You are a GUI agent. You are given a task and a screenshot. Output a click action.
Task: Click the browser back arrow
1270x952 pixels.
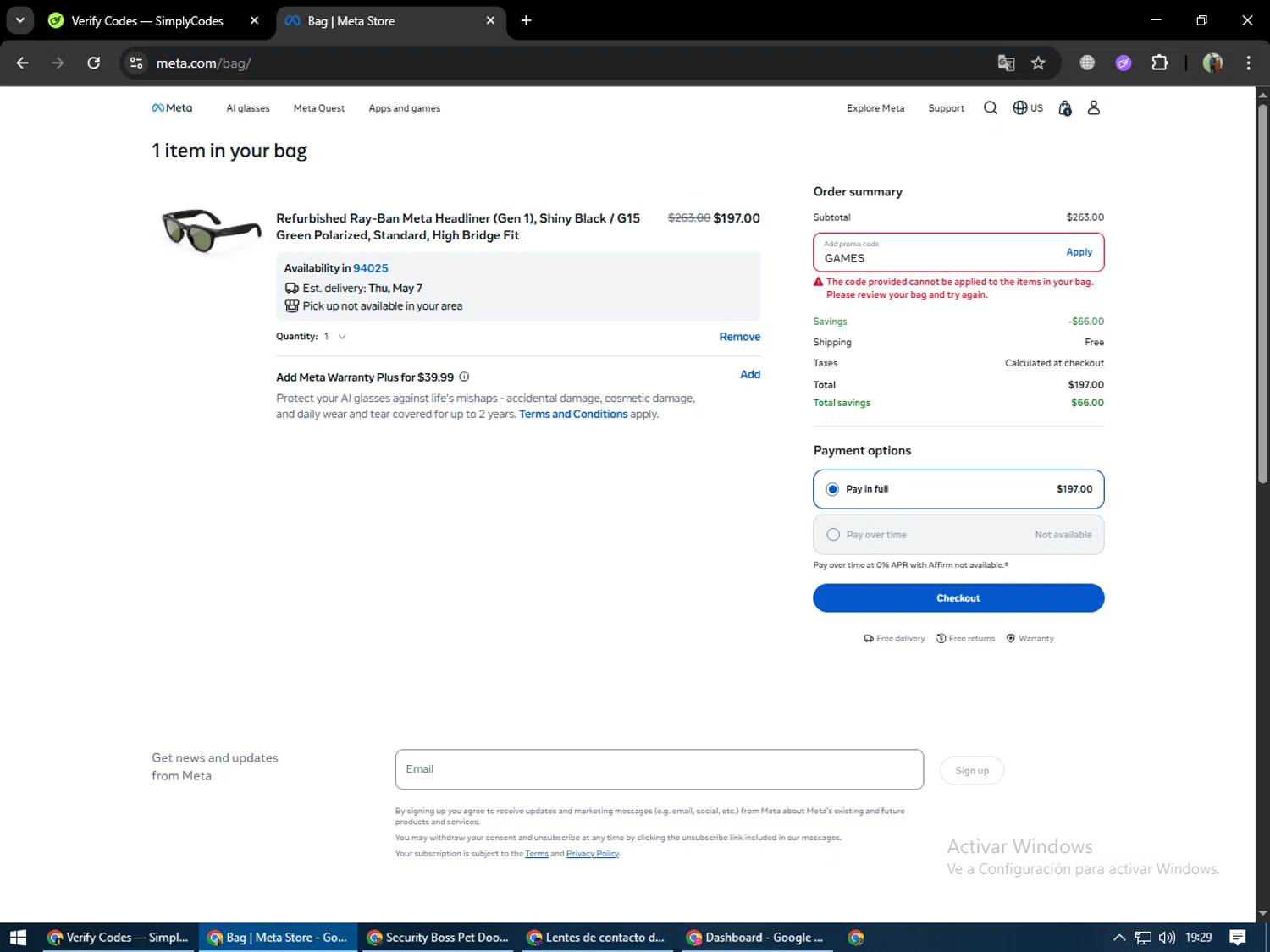[23, 63]
